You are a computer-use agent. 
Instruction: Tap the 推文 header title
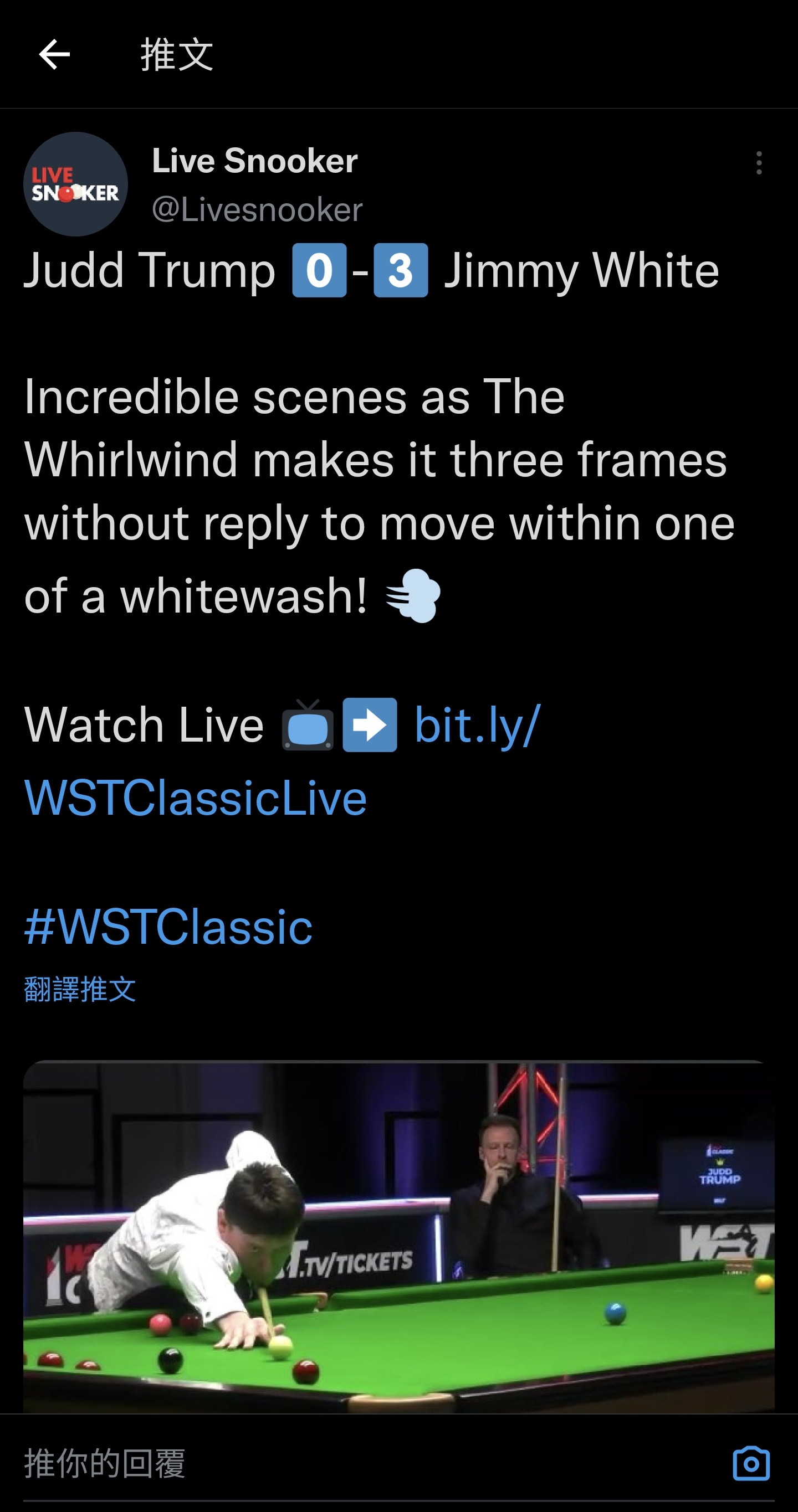pyautogui.click(x=177, y=55)
